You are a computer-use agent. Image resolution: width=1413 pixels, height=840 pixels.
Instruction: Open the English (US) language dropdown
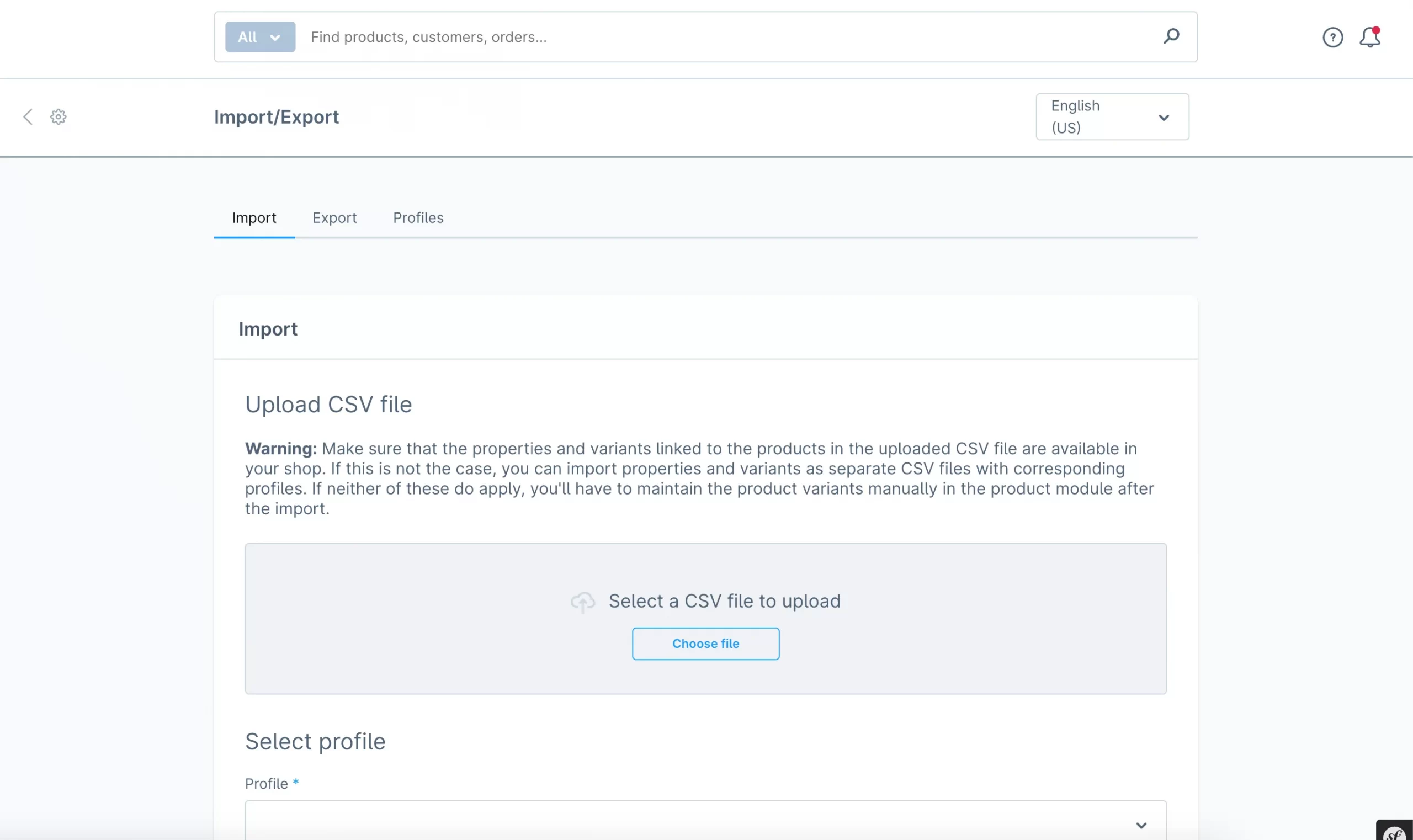(x=1112, y=116)
